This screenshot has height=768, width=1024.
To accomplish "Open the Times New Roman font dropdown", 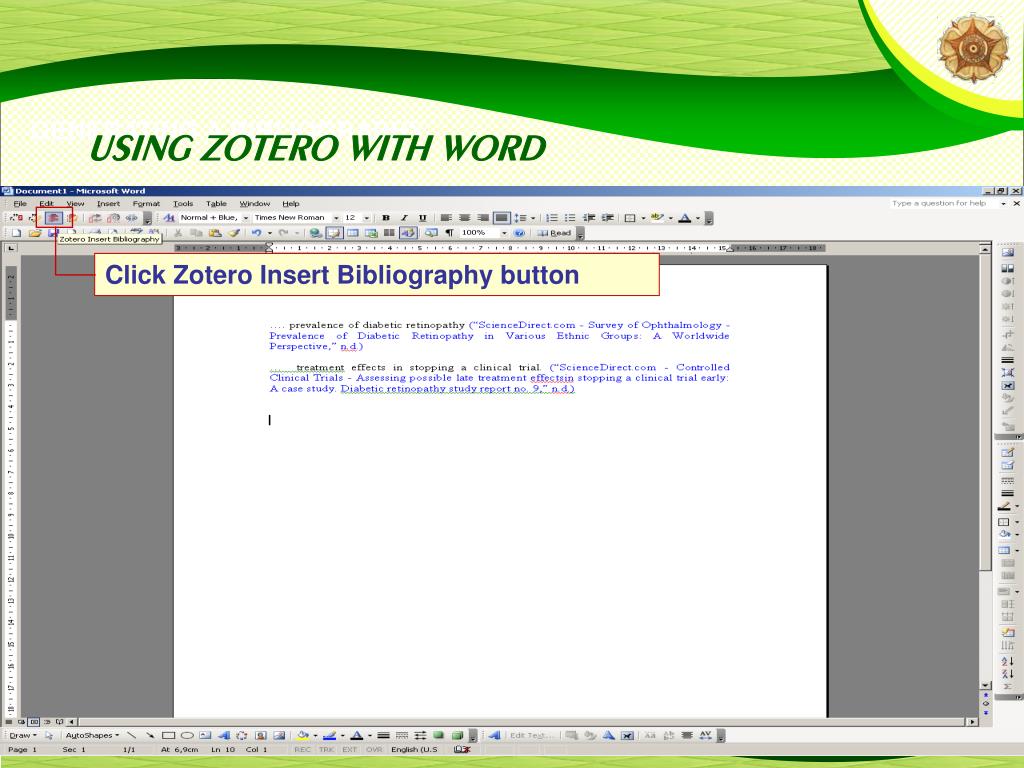I will coord(336,218).
